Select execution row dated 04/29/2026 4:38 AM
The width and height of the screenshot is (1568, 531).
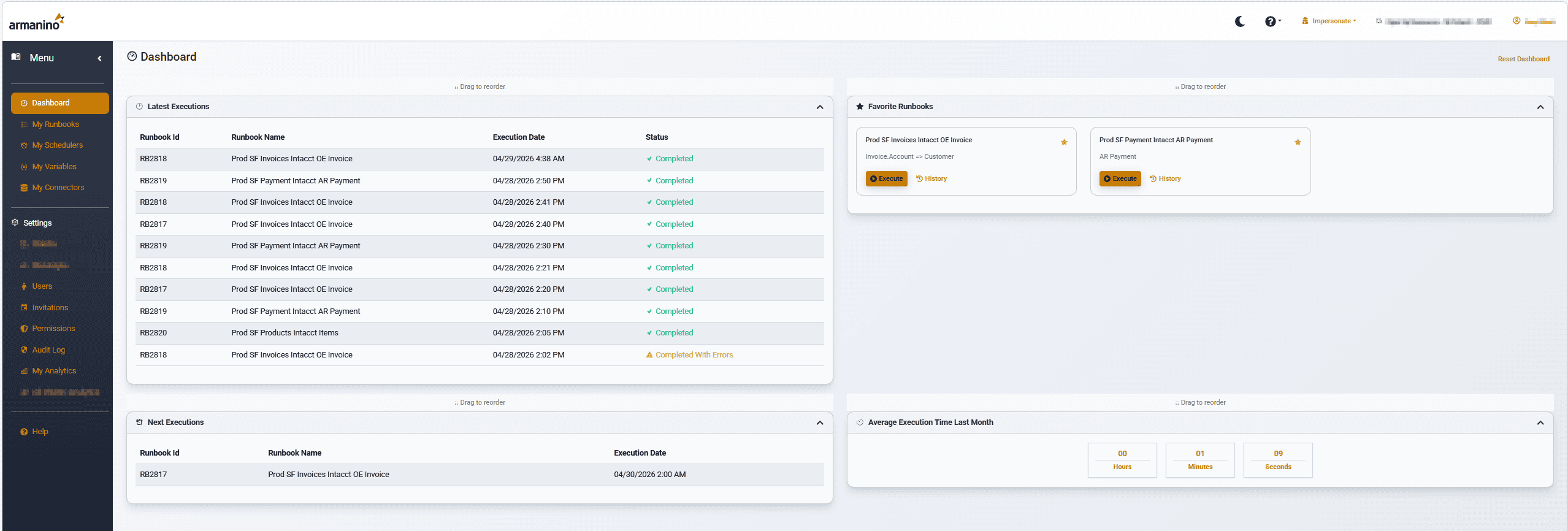point(480,159)
